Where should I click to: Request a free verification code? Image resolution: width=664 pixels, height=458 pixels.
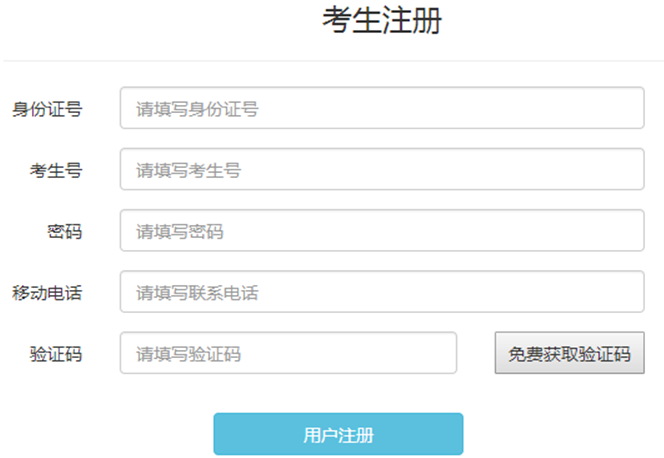[569, 353]
